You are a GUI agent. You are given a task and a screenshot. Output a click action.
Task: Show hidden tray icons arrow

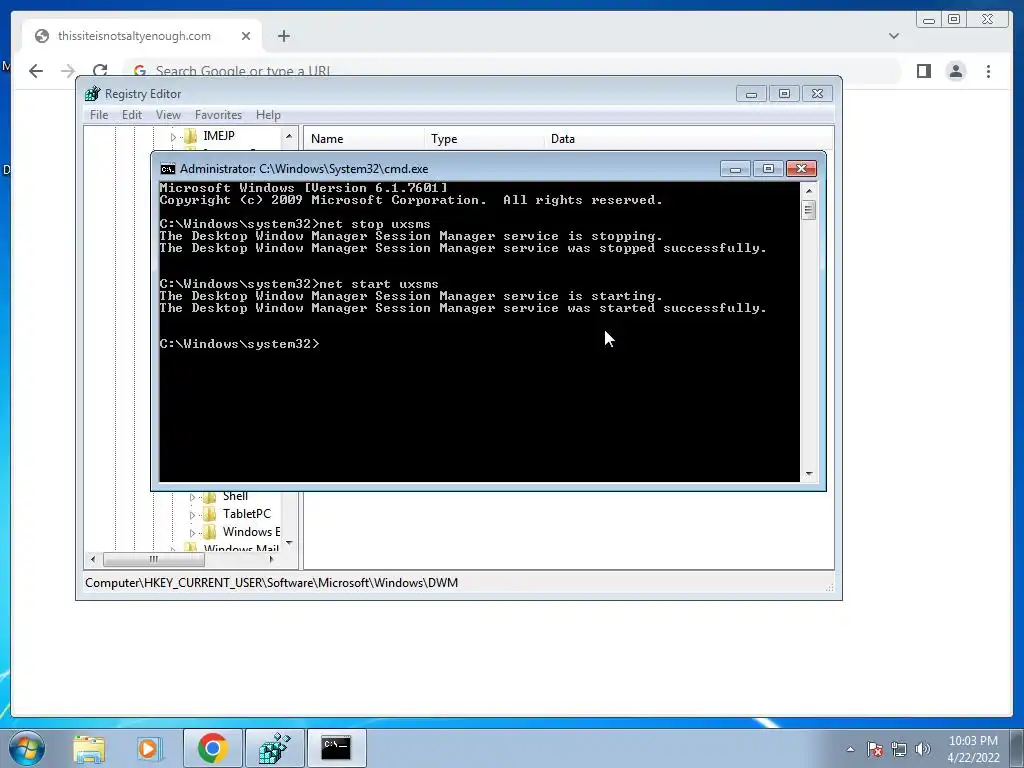(x=850, y=749)
